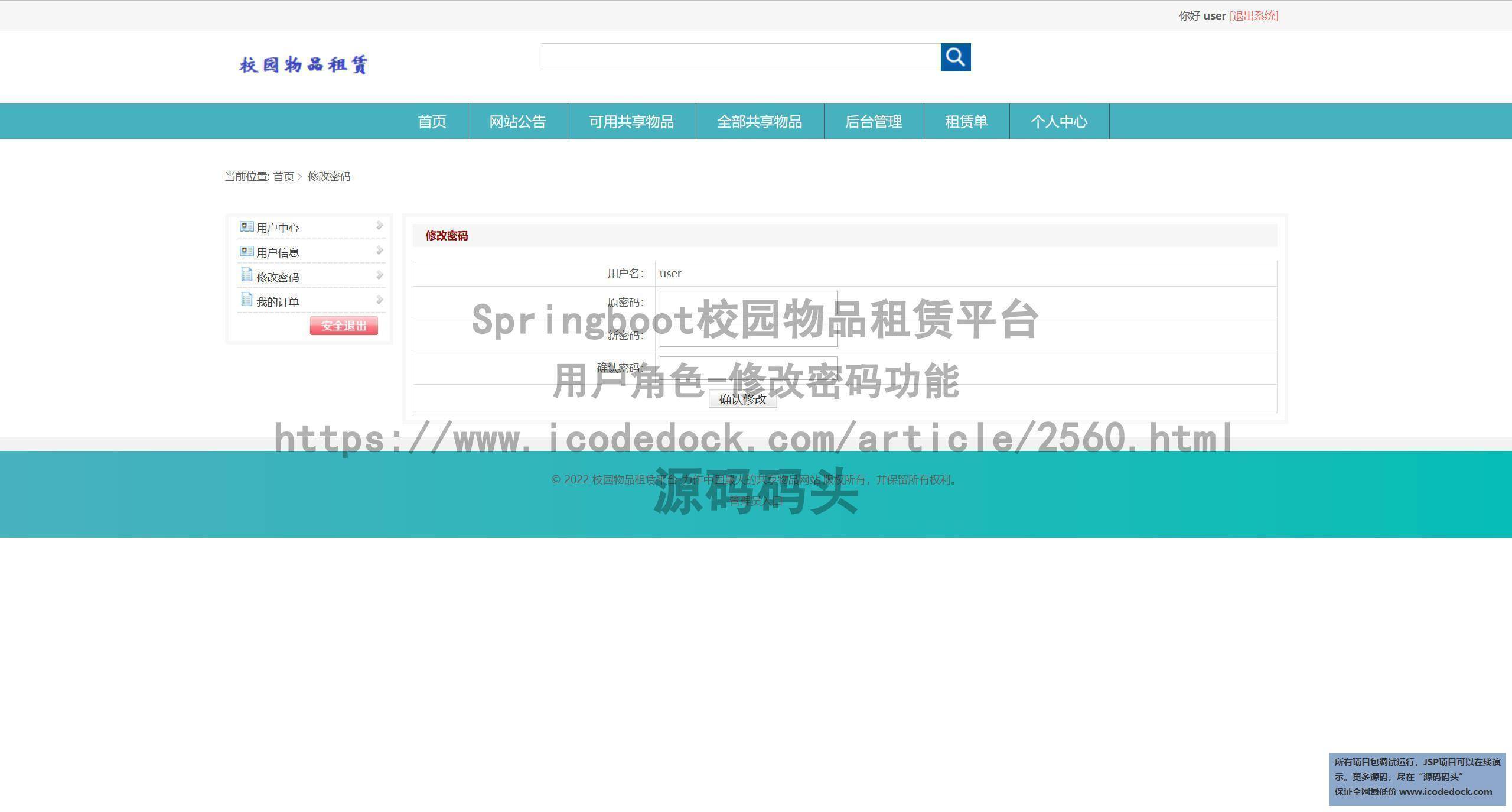The width and height of the screenshot is (1512, 812).
Task: Click the red 安全退出 button
Action: 344,326
